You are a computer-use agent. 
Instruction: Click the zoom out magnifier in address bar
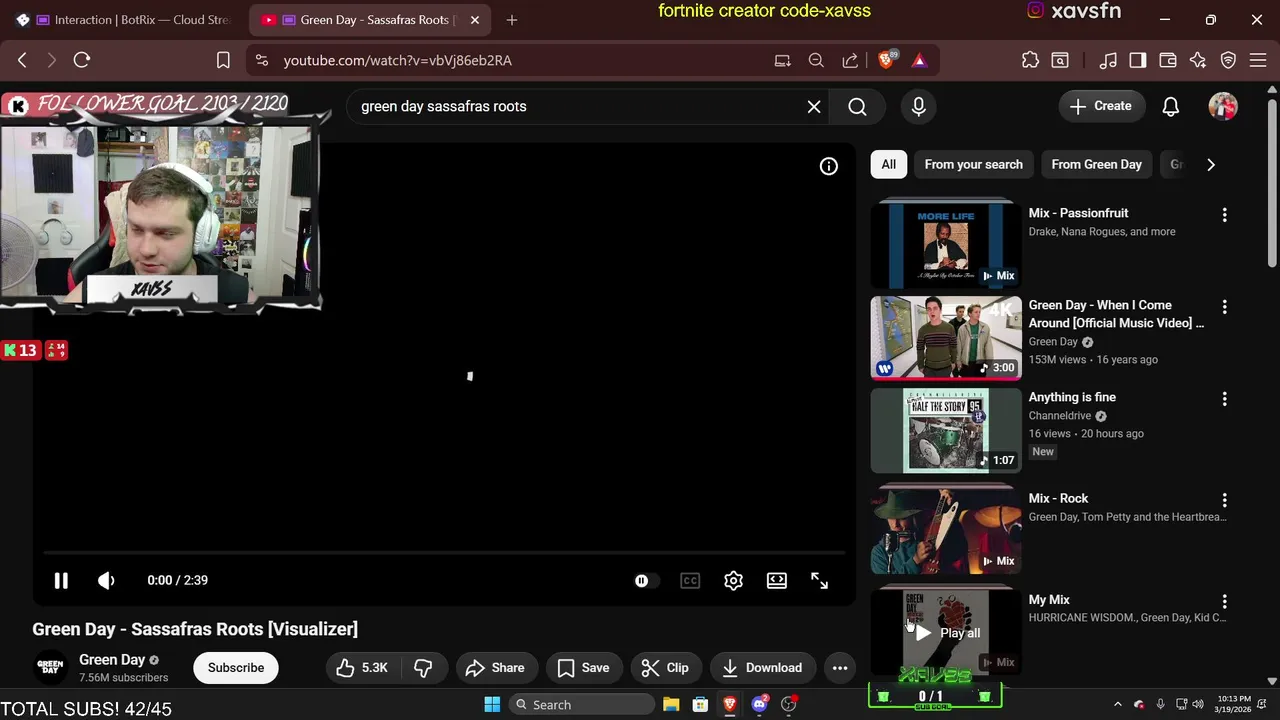point(816,60)
